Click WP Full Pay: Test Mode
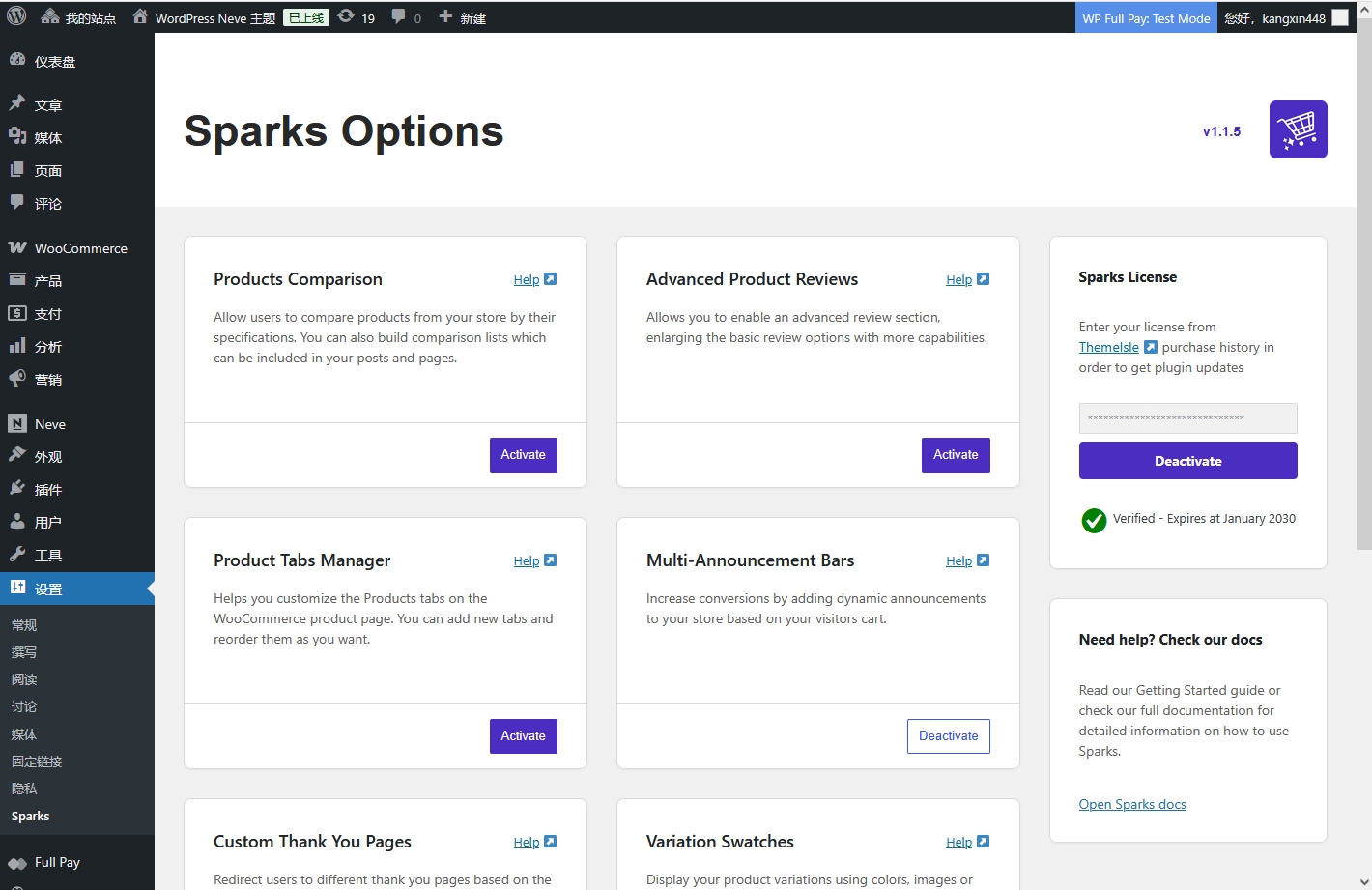Viewport: 1372px width, 890px height. [1146, 17]
